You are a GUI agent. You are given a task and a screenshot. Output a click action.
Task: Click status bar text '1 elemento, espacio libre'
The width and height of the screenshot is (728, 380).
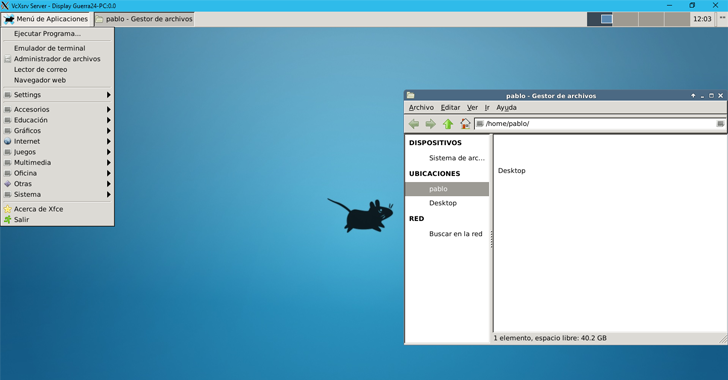tap(550, 338)
